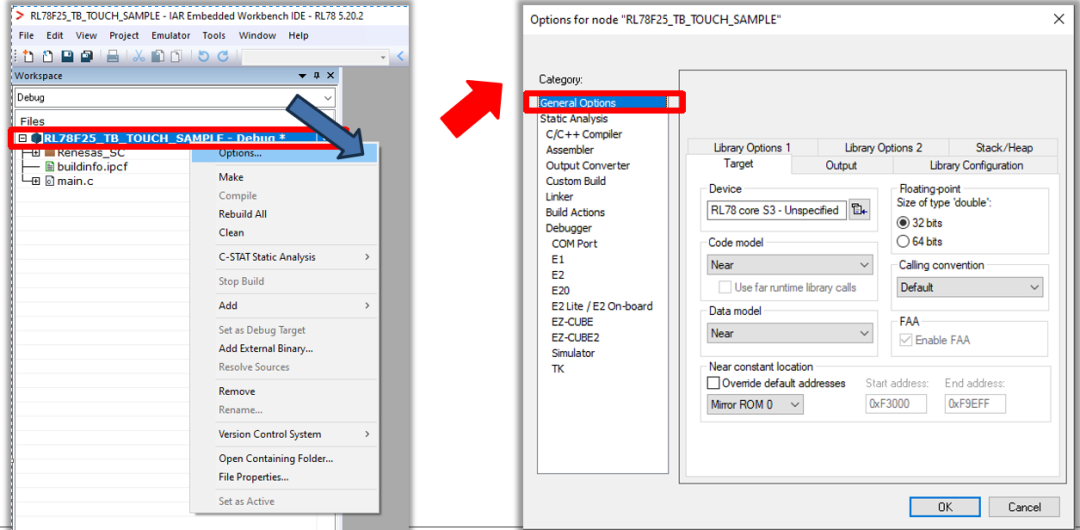The height and width of the screenshot is (530, 1080).
Task: Click the device selection button next to the Device field
Action: coord(858,210)
